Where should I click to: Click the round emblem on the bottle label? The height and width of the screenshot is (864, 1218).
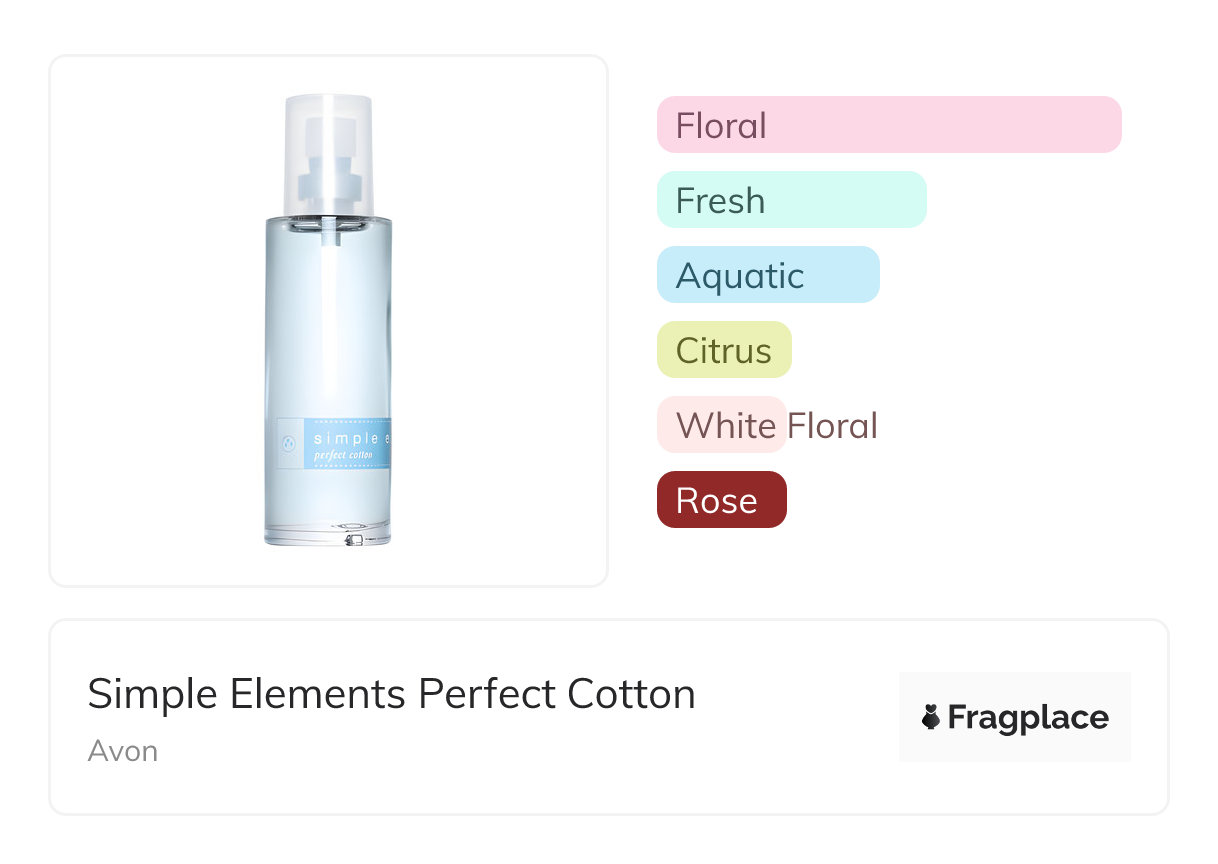point(290,443)
